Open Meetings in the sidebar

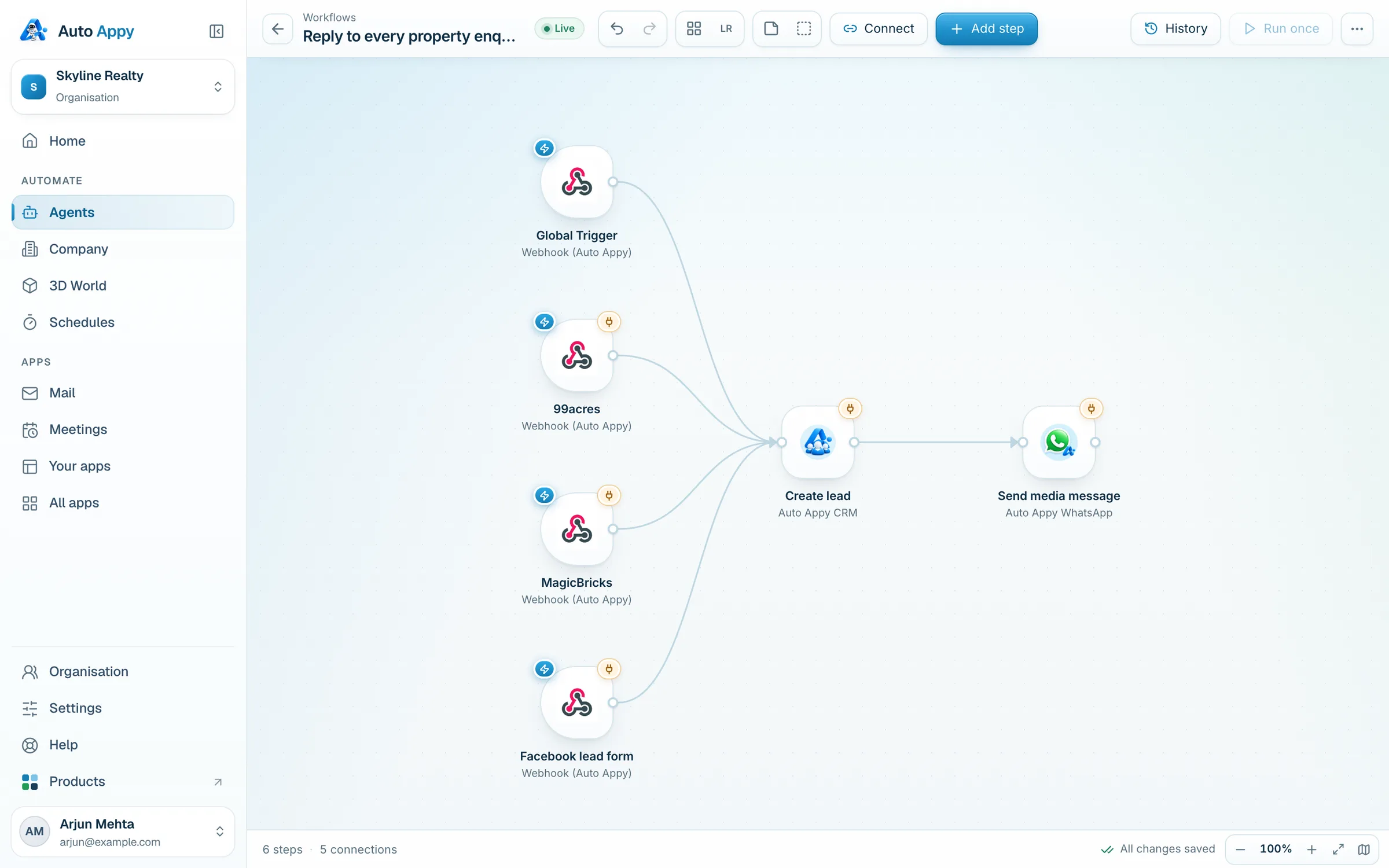(x=123, y=429)
